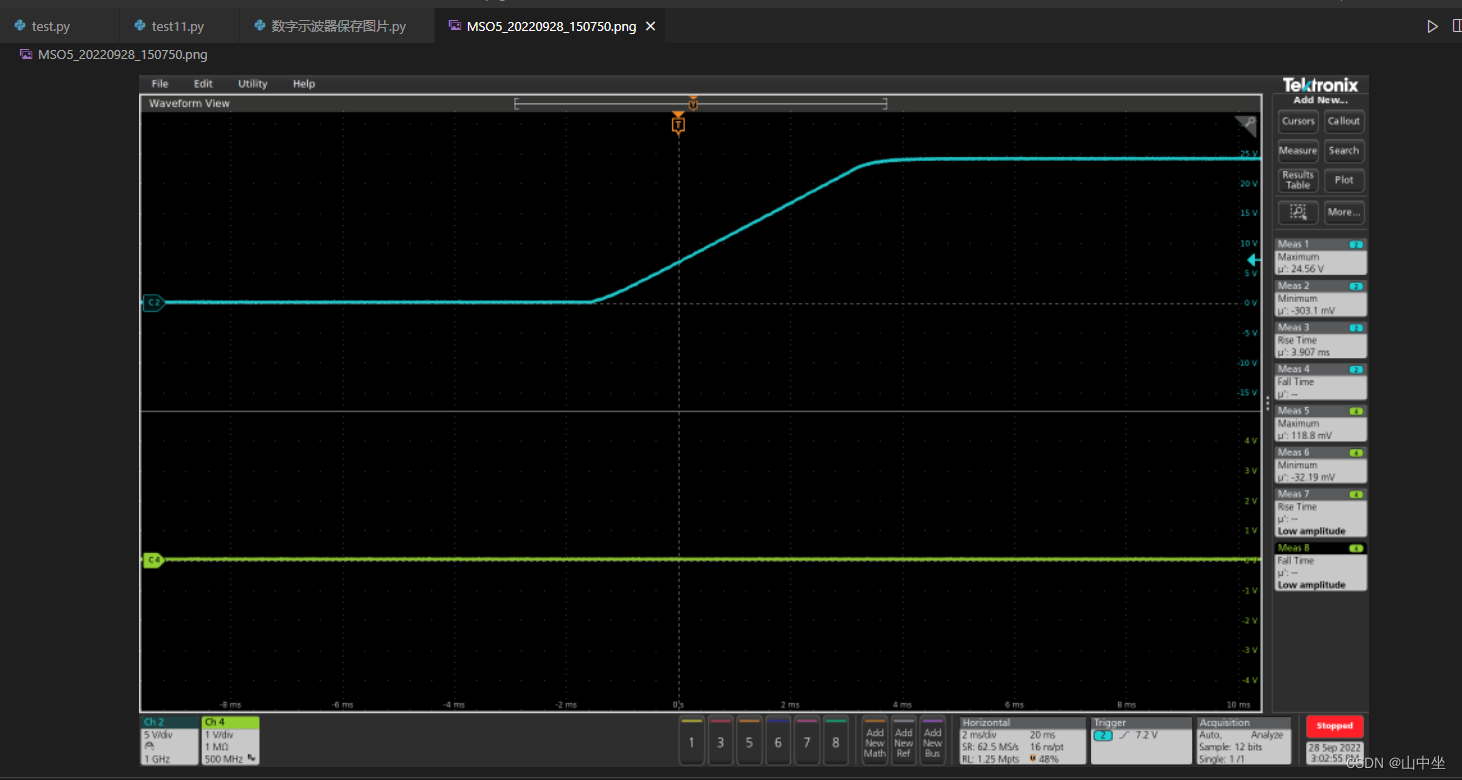Screen dimensions: 1462x780
Task: Open the Ch 2 settings badge
Action: (x=170, y=741)
